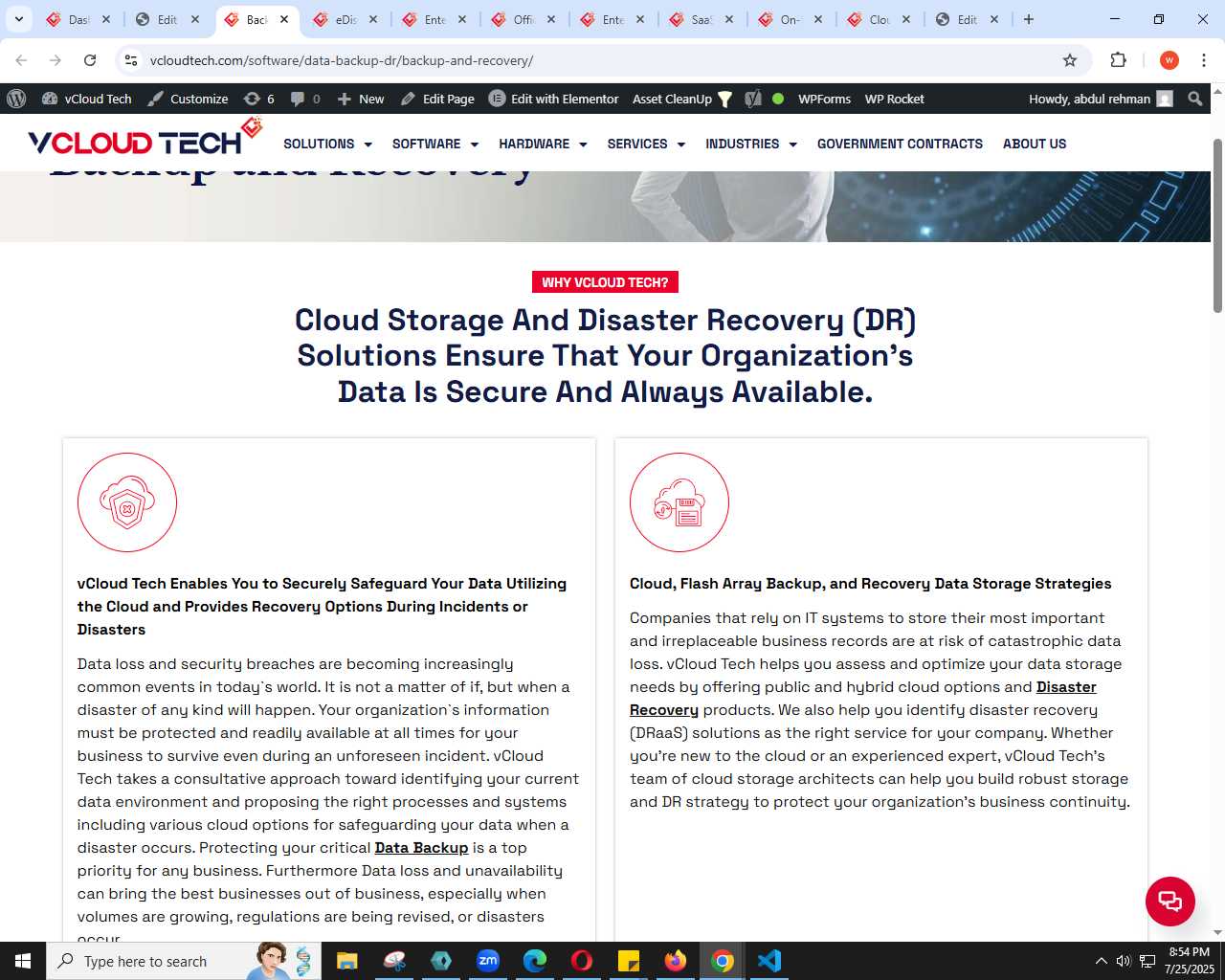
Task: Open the volume control in system tray
Action: click(1124, 961)
